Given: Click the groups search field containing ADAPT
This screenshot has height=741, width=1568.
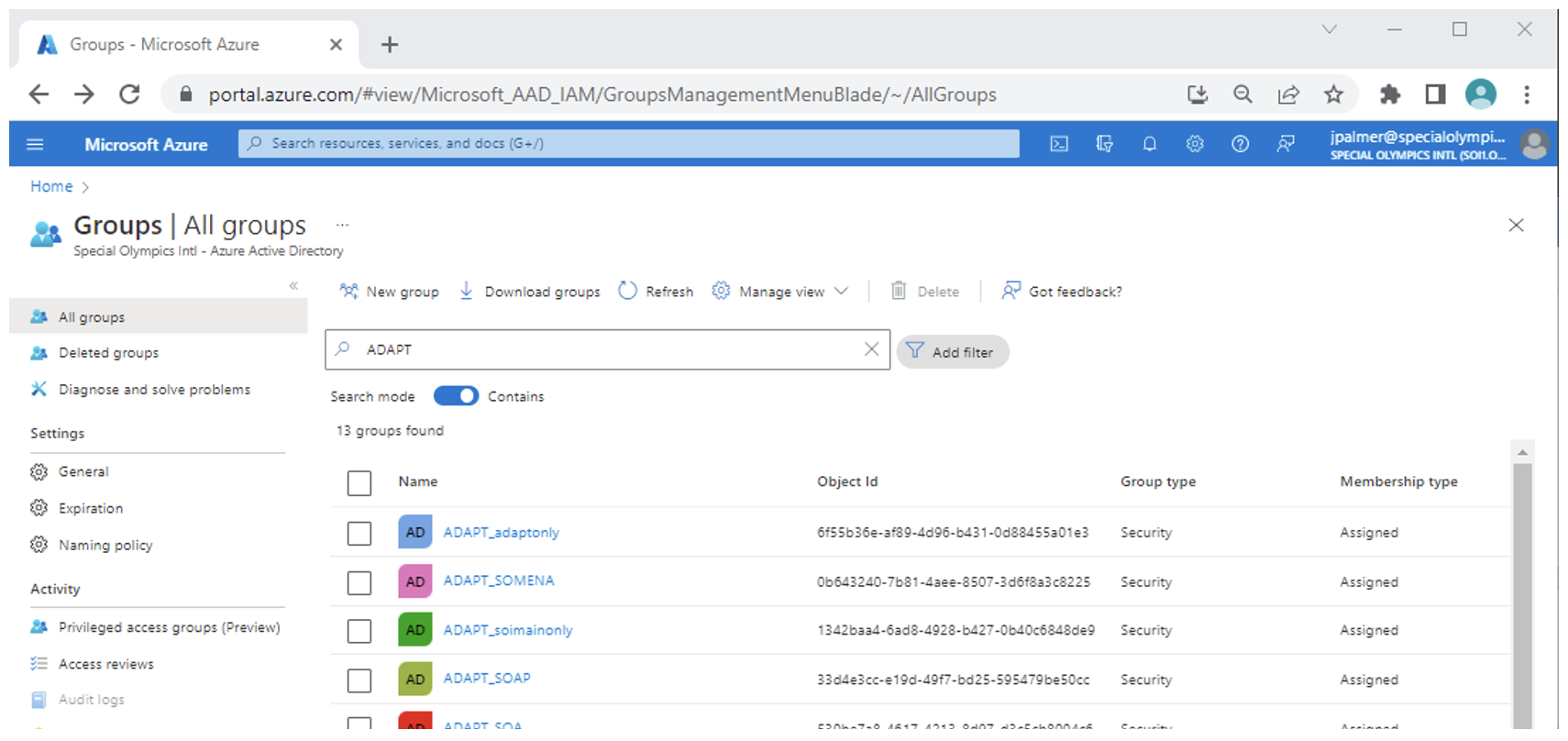Looking at the screenshot, I should (x=607, y=349).
